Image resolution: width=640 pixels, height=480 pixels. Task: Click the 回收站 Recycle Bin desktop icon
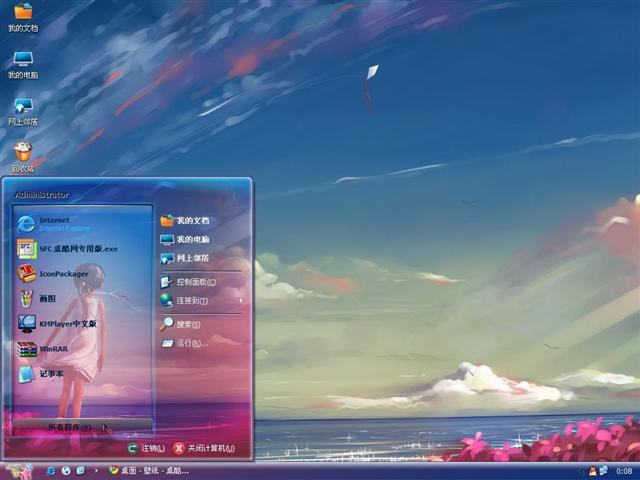23,156
